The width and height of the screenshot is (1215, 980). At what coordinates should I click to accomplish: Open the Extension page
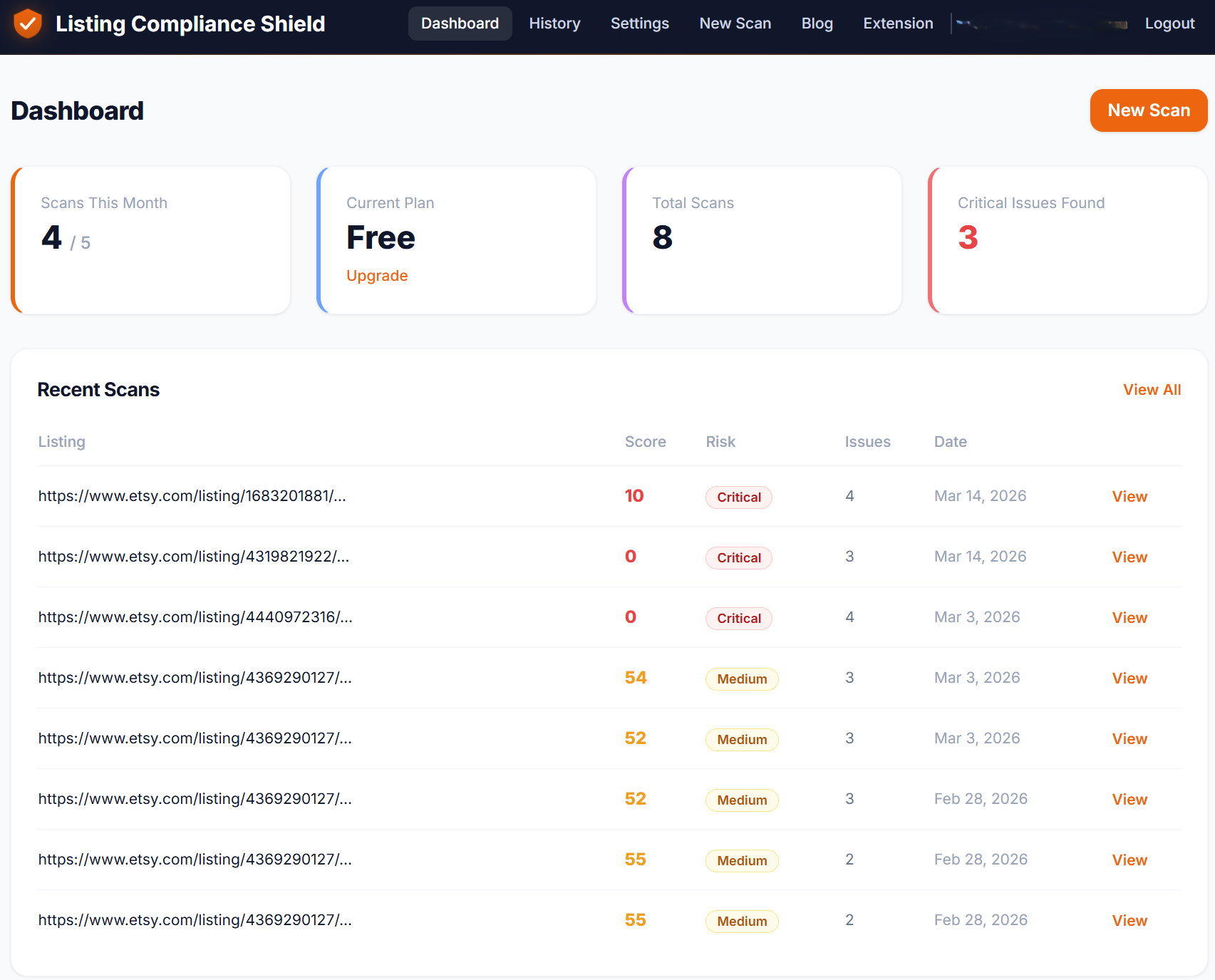(898, 23)
